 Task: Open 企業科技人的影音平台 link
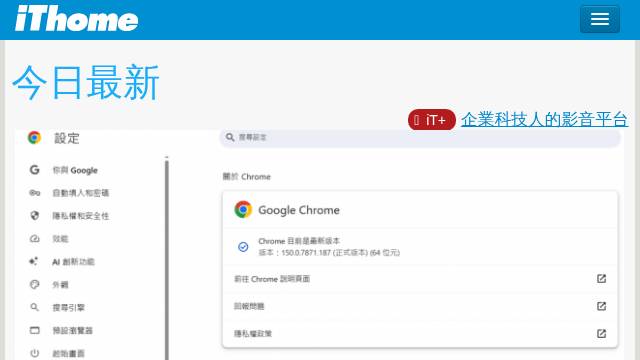[x=544, y=120]
